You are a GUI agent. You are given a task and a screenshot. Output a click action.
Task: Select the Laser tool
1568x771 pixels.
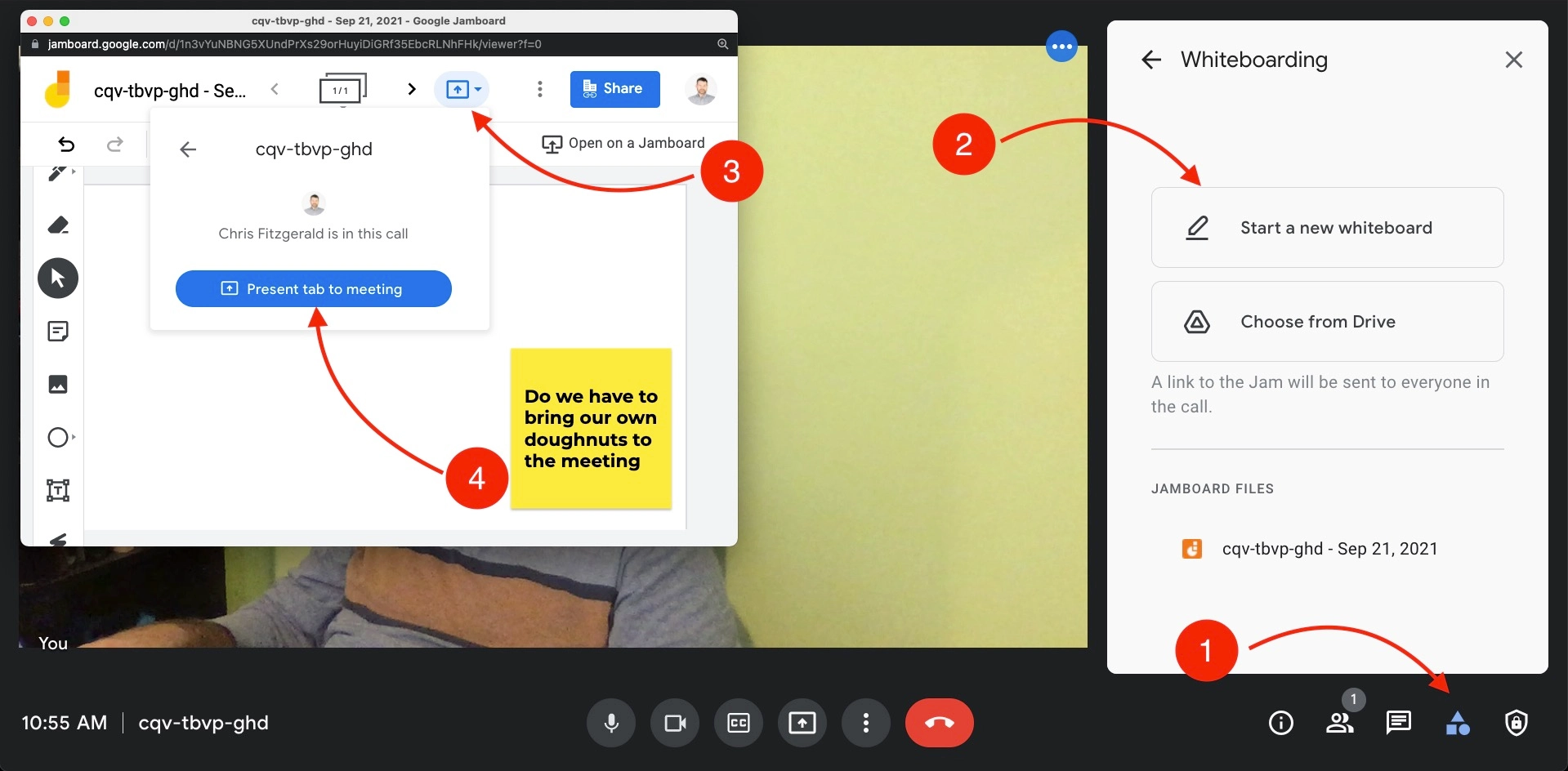(58, 539)
